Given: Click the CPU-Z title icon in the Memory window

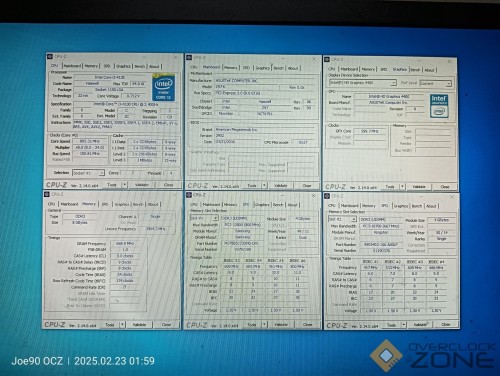Looking at the screenshot, I should [47, 194].
